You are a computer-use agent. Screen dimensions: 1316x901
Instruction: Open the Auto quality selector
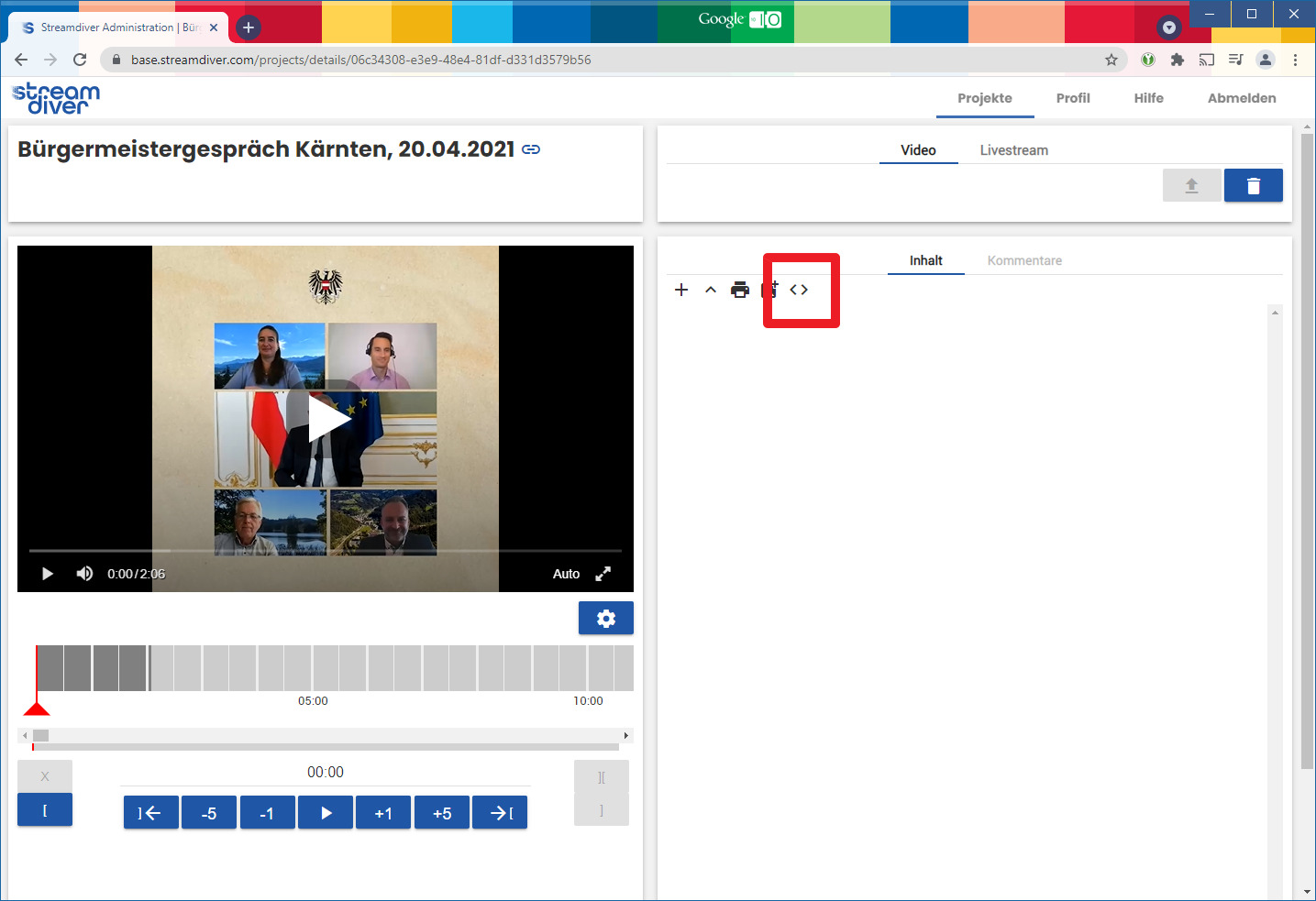[566, 574]
